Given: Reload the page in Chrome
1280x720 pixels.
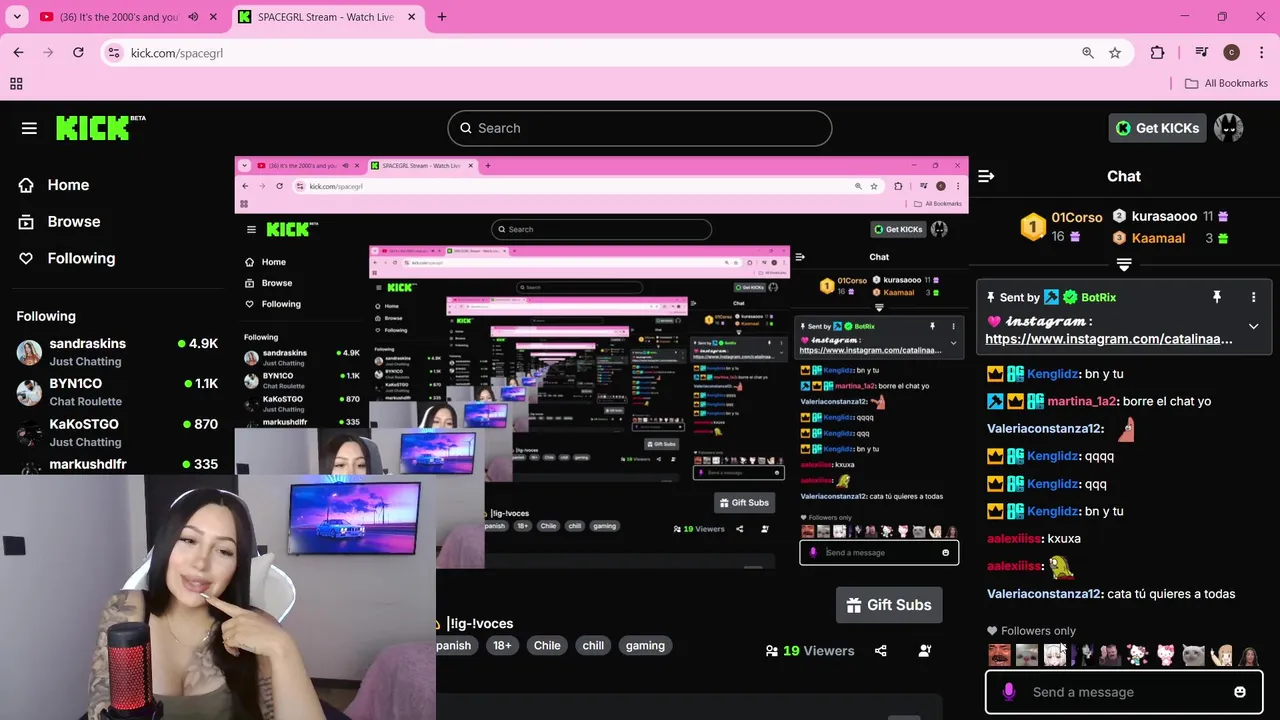Looking at the screenshot, I should tap(78, 53).
